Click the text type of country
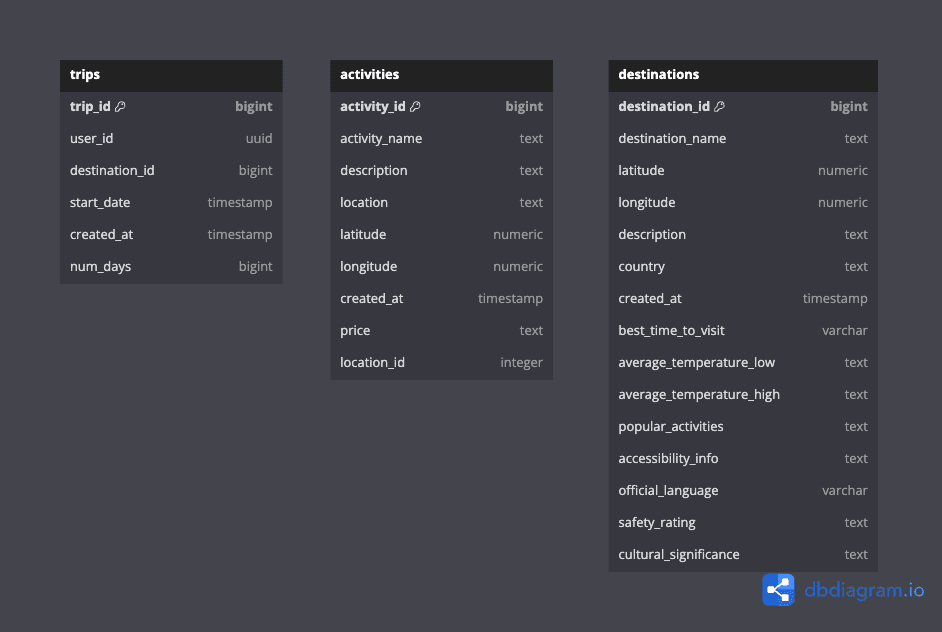The image size is (942, 632). [x=856, y=266]
